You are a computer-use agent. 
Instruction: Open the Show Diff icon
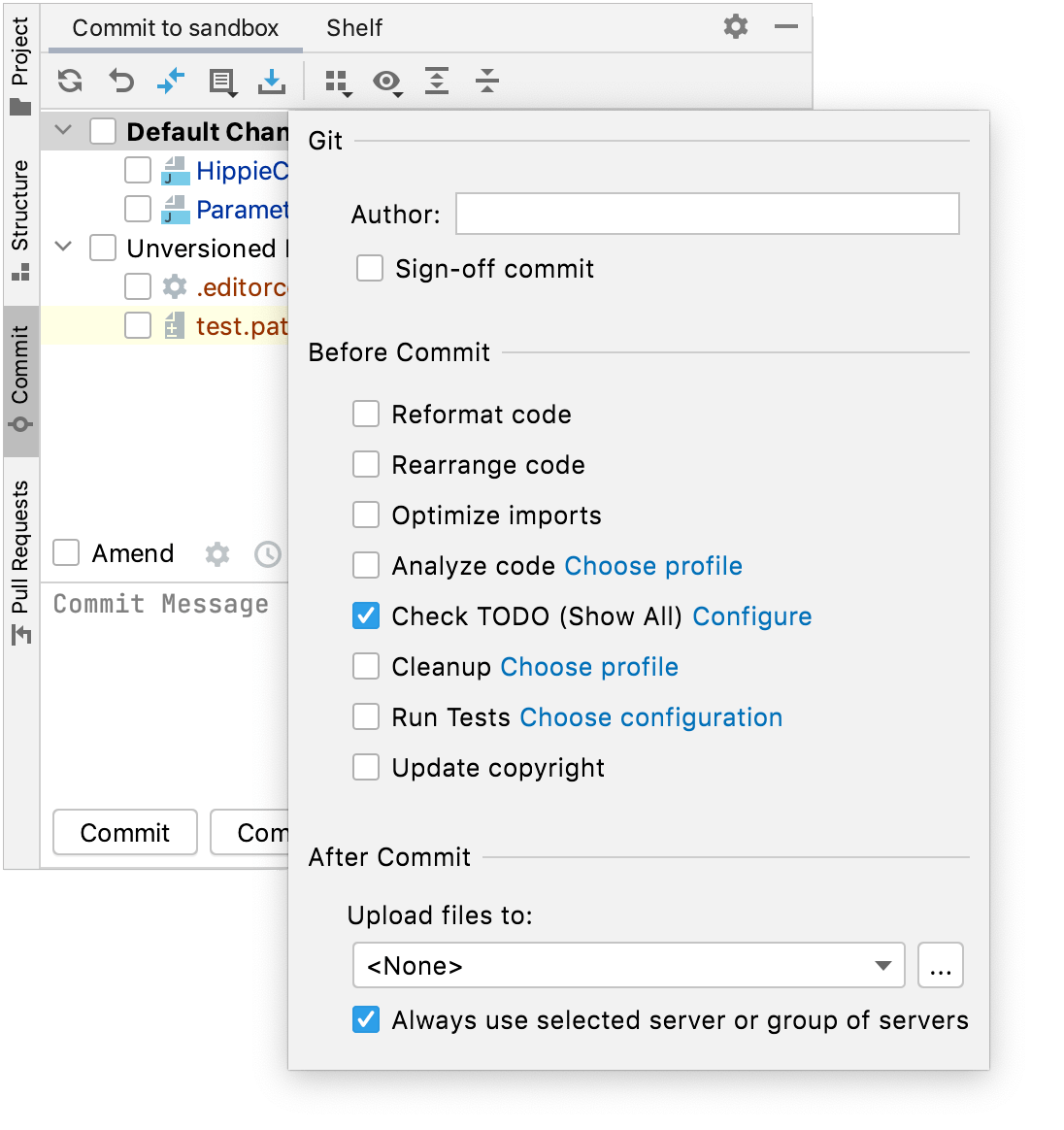click(x=221, y=82)
